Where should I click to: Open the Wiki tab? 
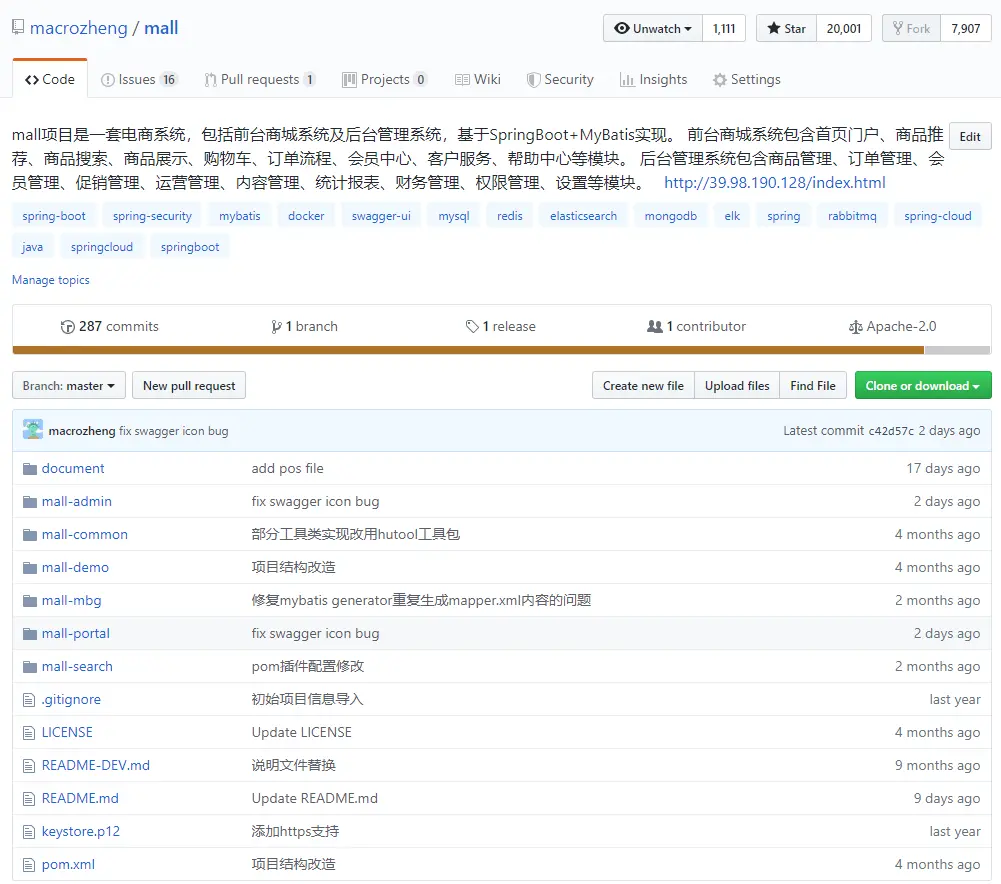click(478, 79)
